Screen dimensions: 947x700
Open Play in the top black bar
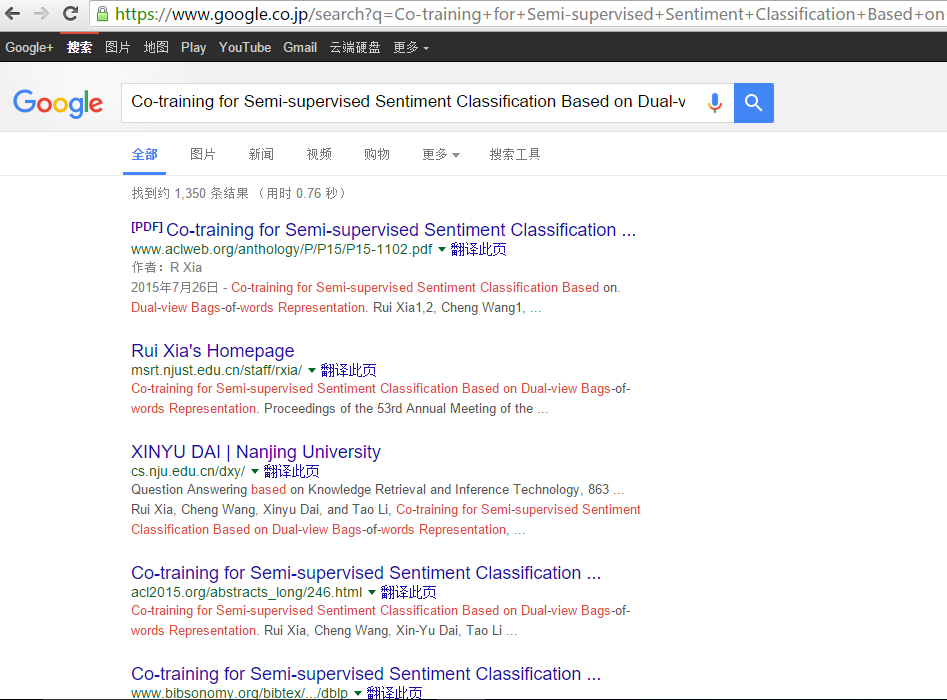193,47
